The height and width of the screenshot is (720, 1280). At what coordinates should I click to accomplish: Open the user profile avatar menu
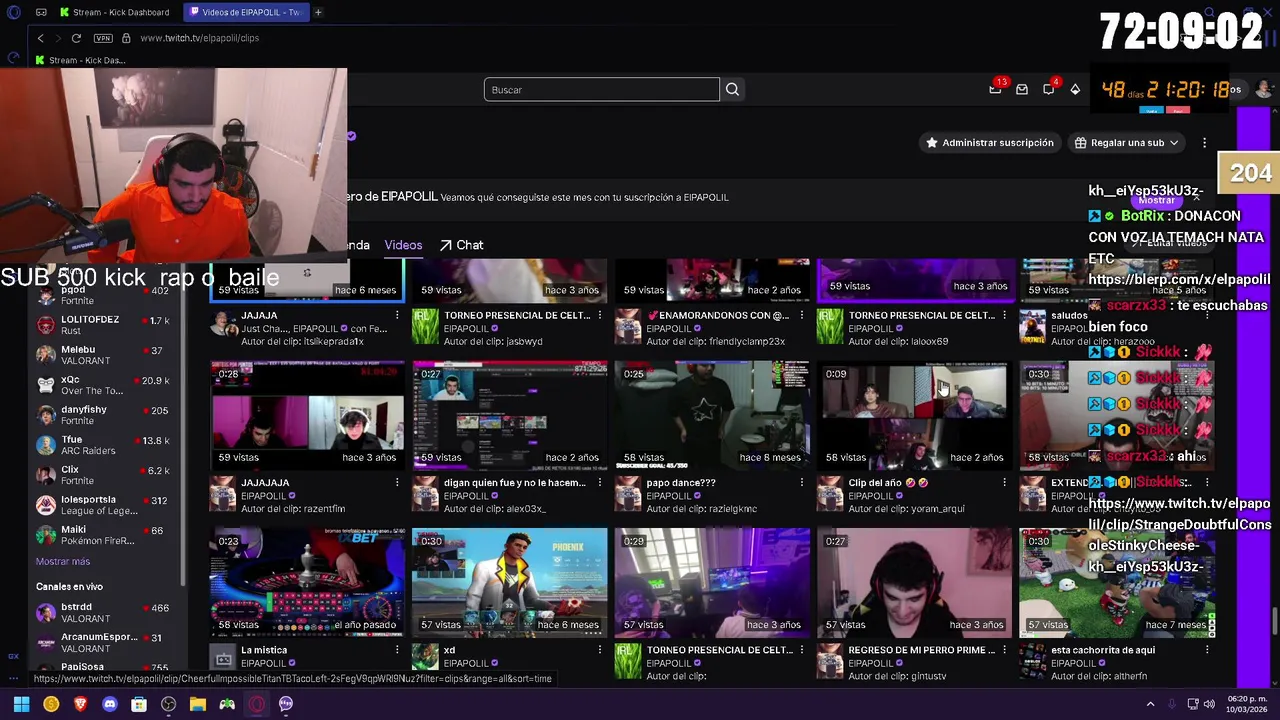coord(1263,90)
